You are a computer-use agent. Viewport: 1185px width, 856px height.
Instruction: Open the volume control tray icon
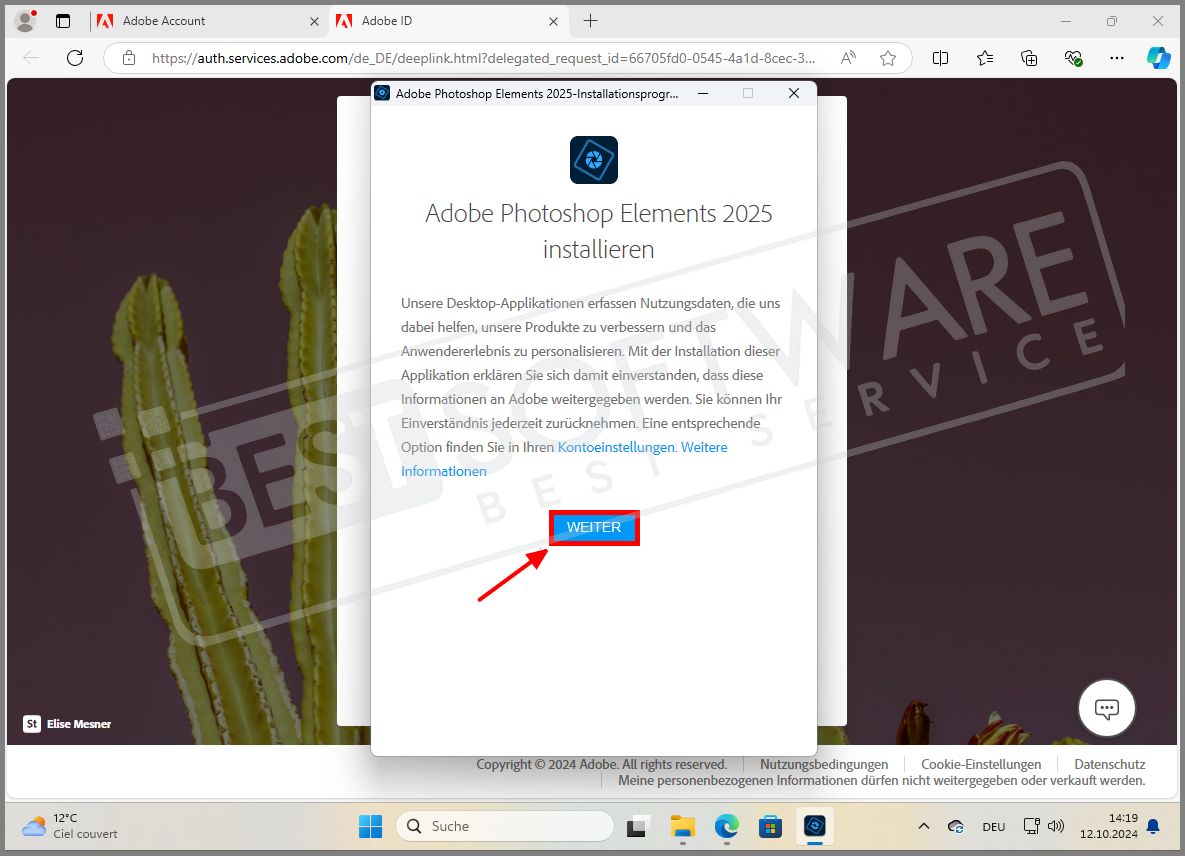tap(1056, 827)
